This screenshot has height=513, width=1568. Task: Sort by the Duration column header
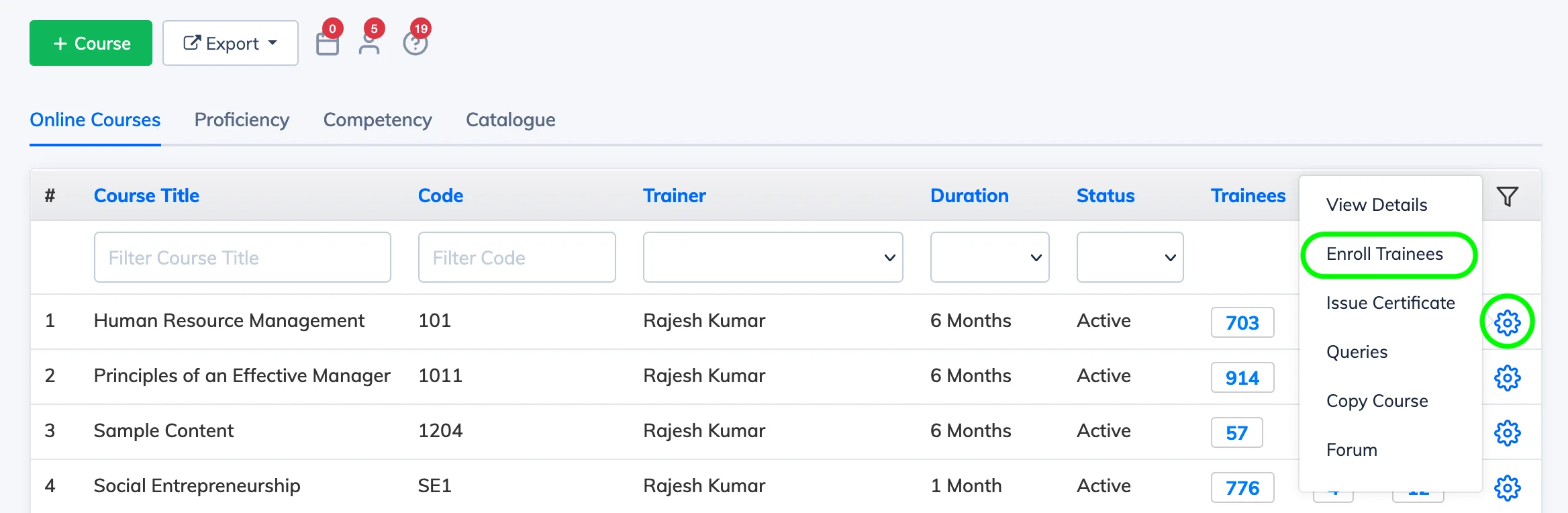[x=969, y=195]
